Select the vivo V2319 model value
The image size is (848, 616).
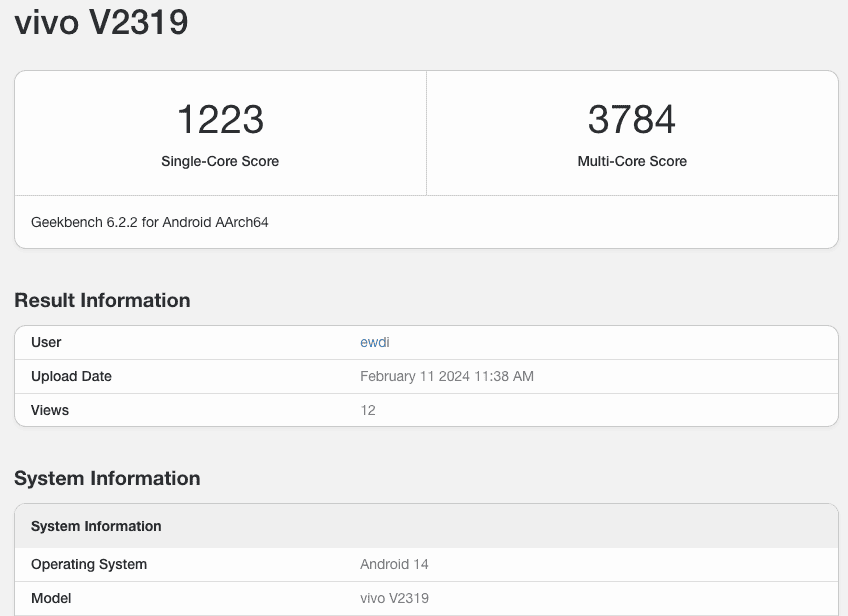394,599
